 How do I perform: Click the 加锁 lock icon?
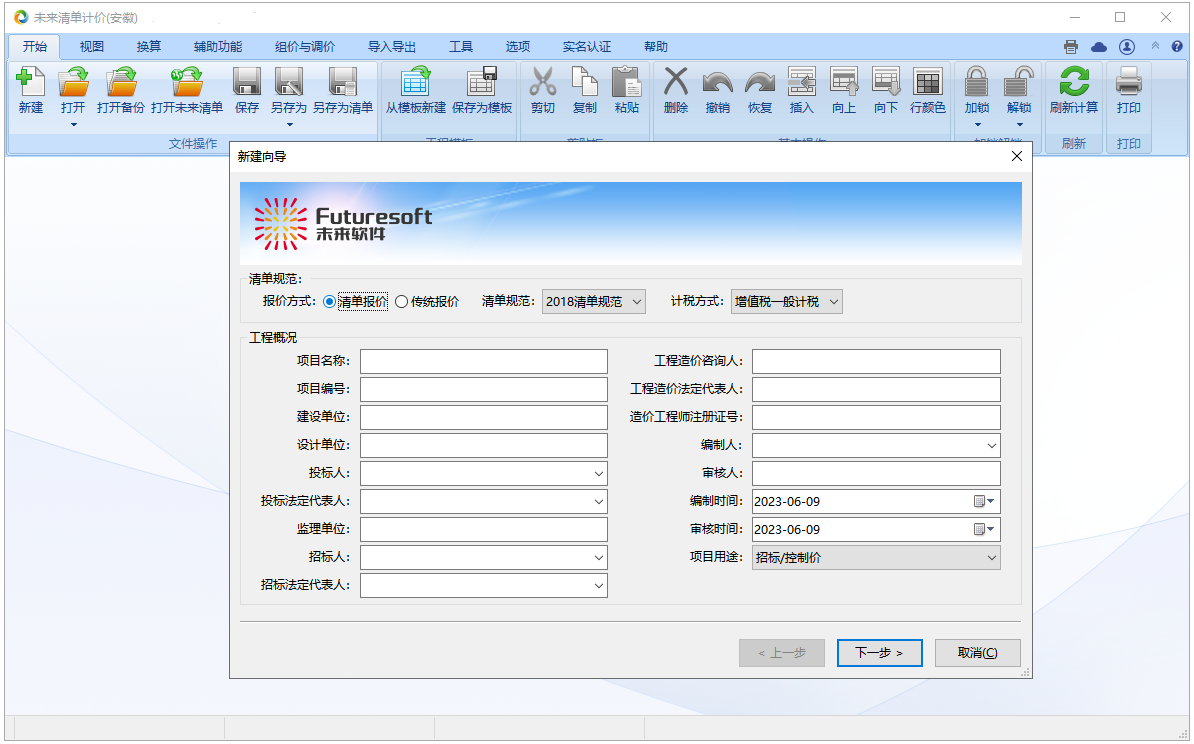pos(976,82)
